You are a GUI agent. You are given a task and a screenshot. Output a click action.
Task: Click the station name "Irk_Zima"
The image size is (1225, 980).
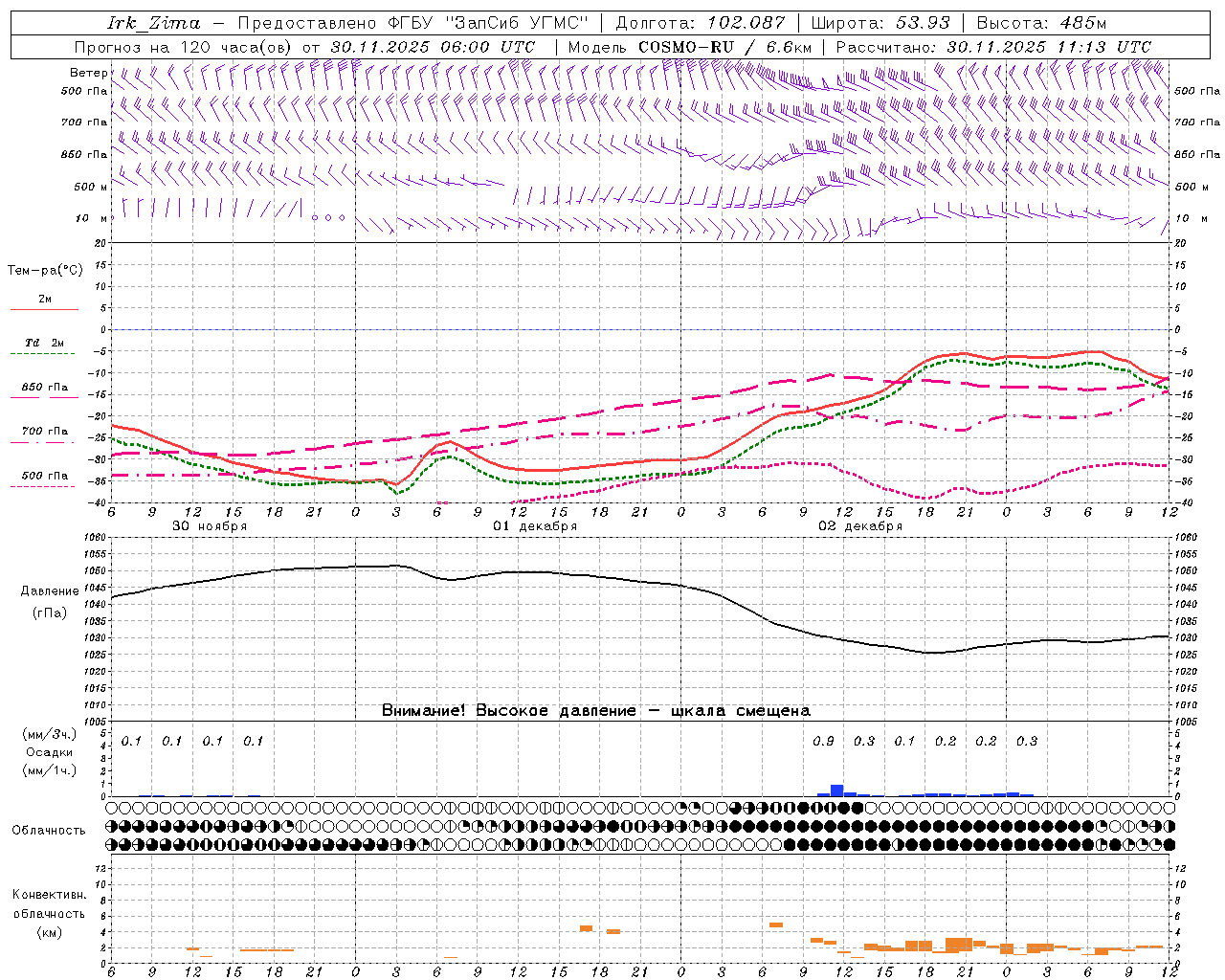[x=154, y=23]
